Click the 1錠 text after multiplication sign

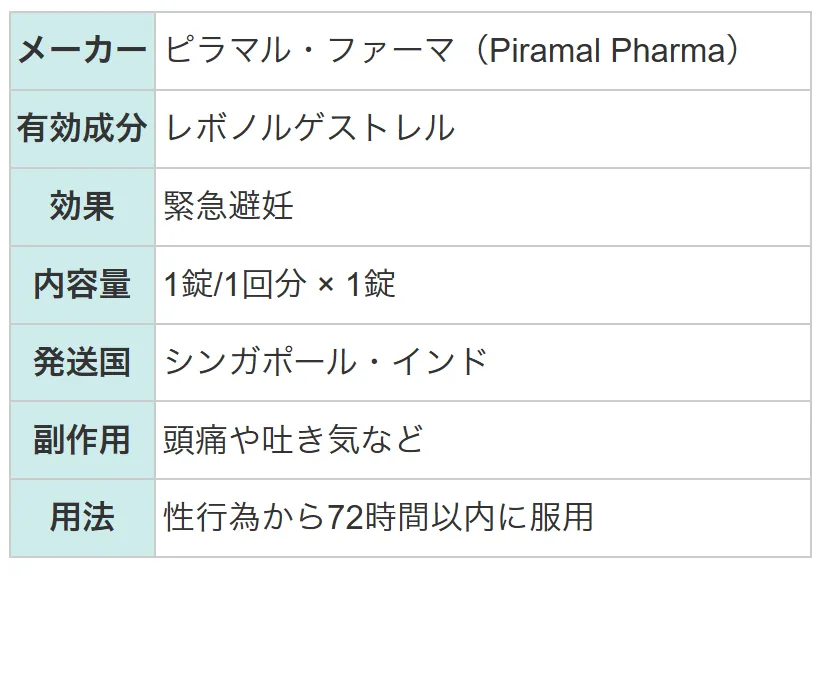[x=371, y=284]
